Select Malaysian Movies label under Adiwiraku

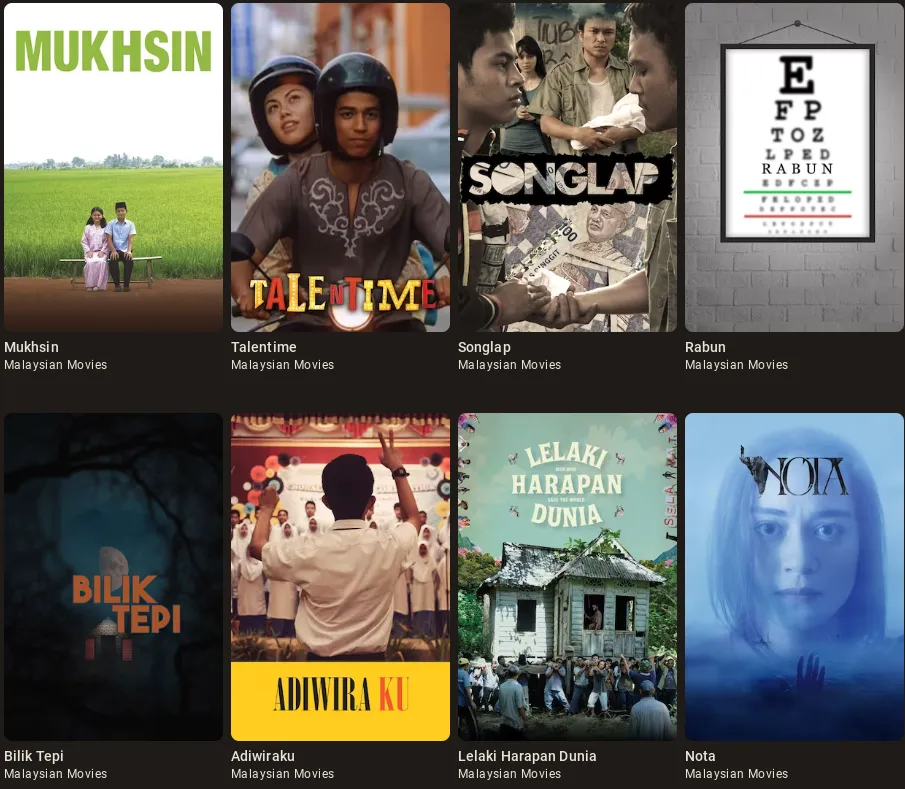283,773
